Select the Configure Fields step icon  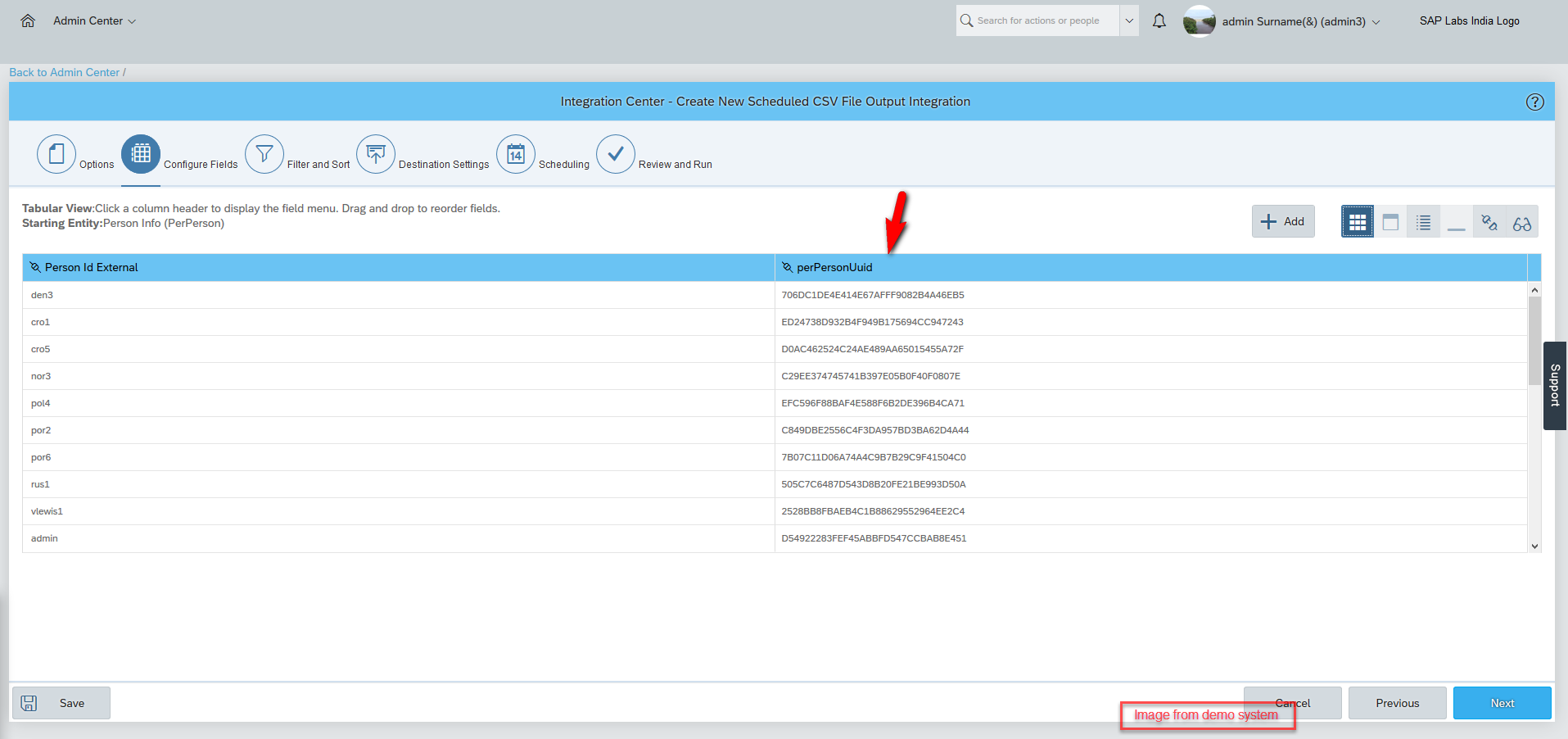[141, 154]
